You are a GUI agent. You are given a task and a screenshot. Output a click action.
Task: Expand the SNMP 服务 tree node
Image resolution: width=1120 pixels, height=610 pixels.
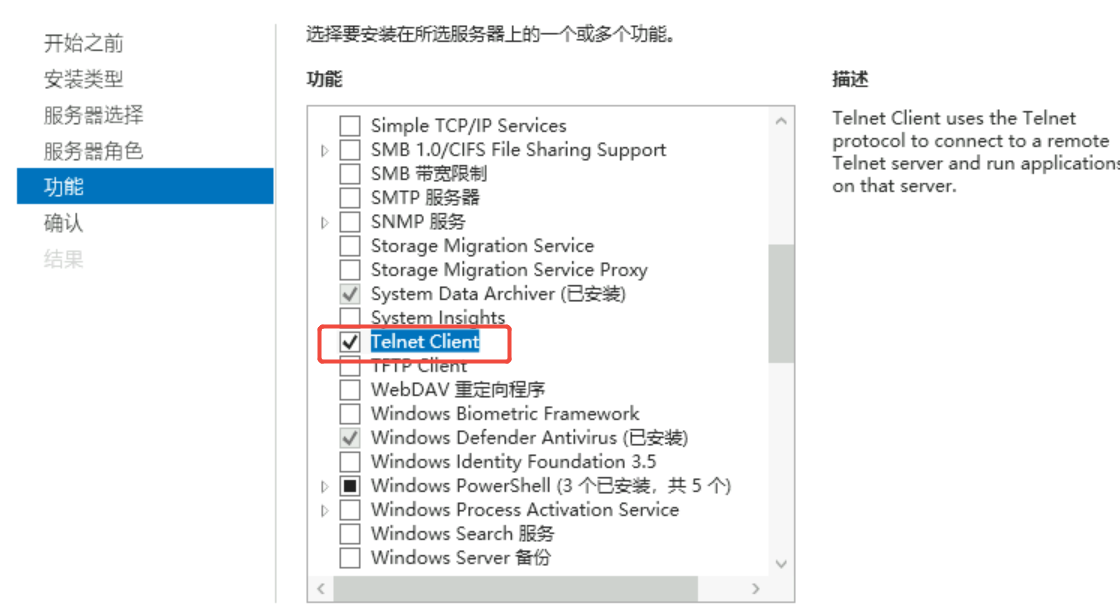click(324, 222)
